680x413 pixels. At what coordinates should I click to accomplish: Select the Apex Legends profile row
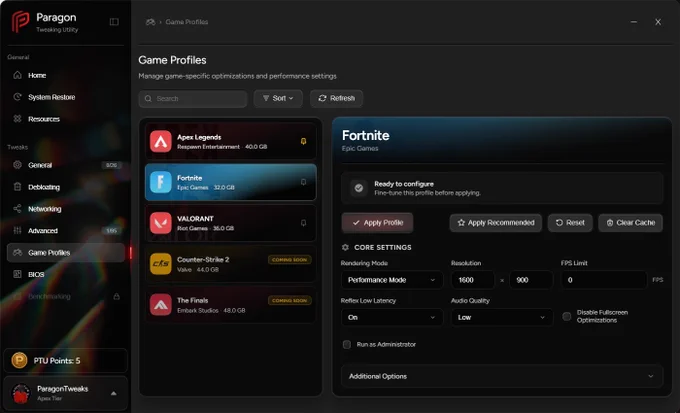(231, 141)
